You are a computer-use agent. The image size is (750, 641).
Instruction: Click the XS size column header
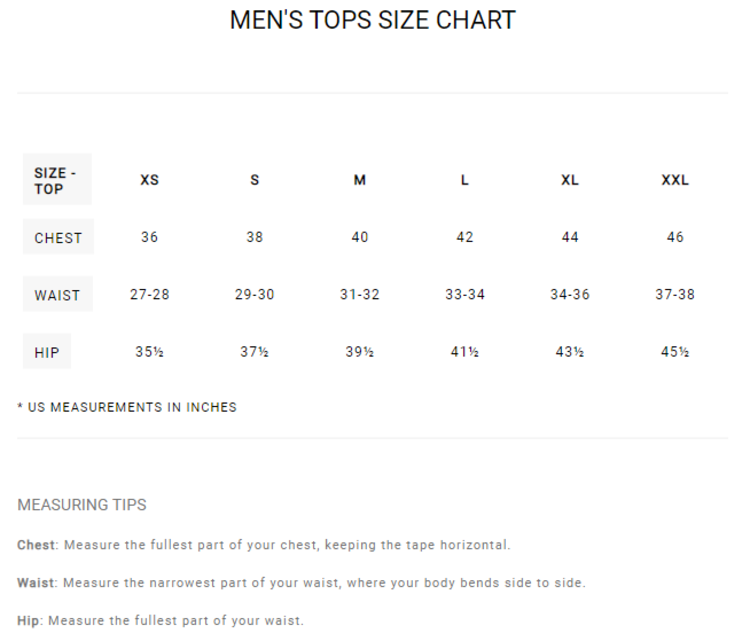tap(149, 180)
